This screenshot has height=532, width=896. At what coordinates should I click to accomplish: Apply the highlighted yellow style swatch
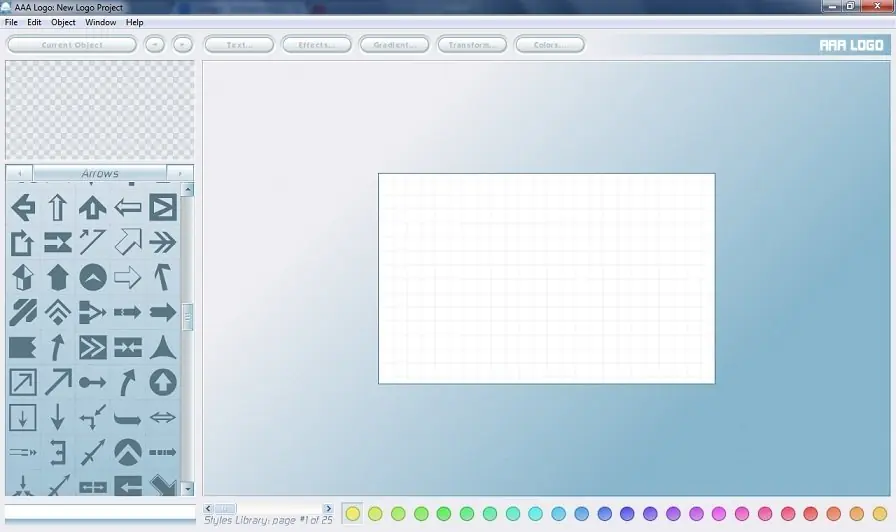[353, 514]
